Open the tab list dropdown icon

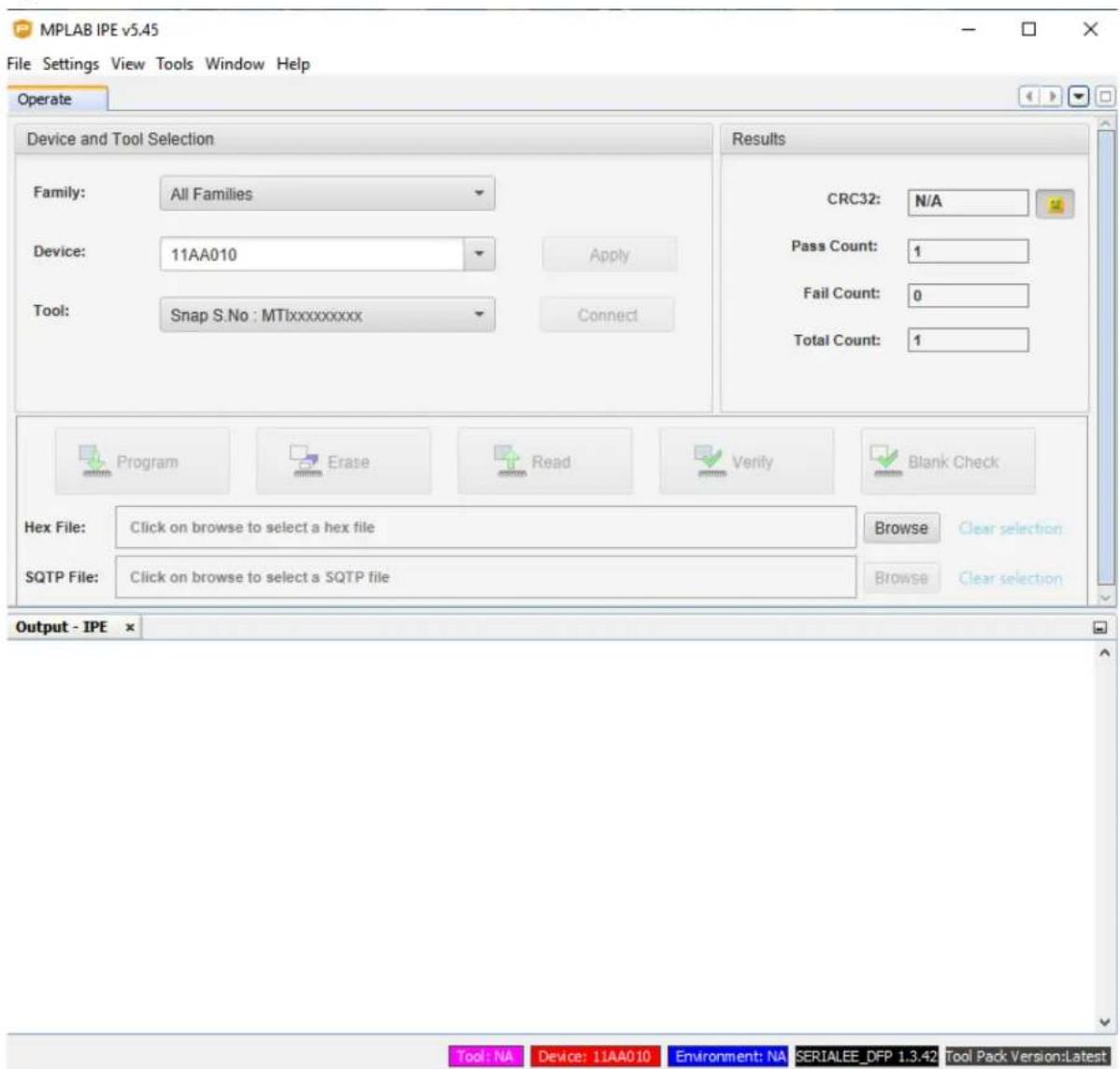point(1079,96)
